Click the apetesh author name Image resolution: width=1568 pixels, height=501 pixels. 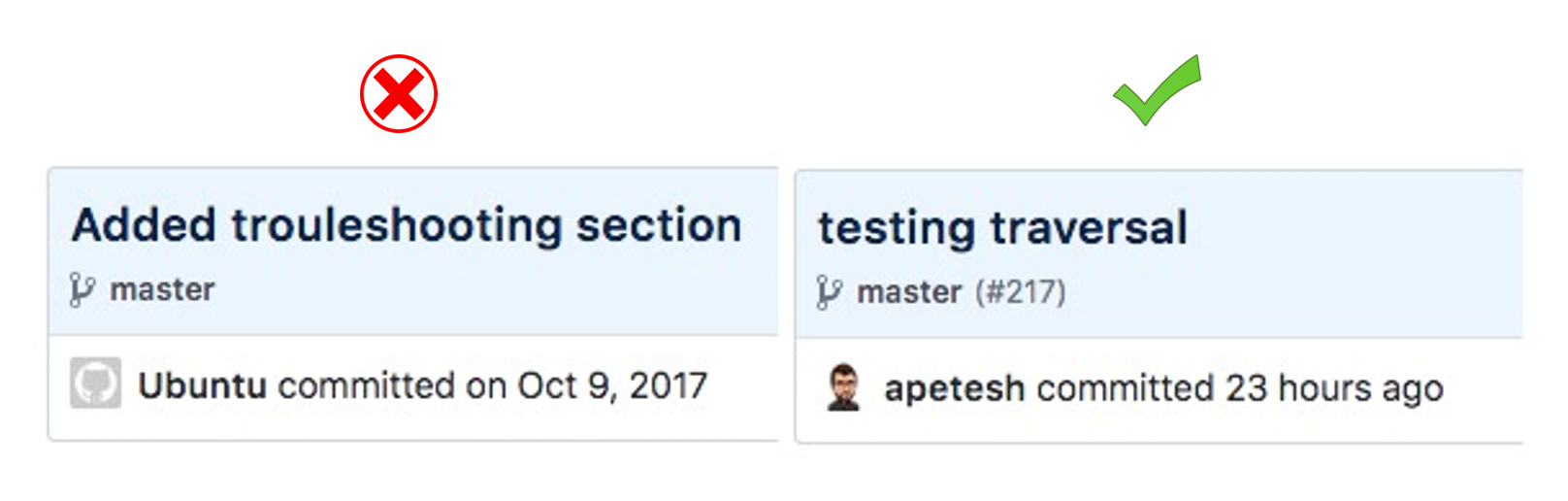(955, 388)
